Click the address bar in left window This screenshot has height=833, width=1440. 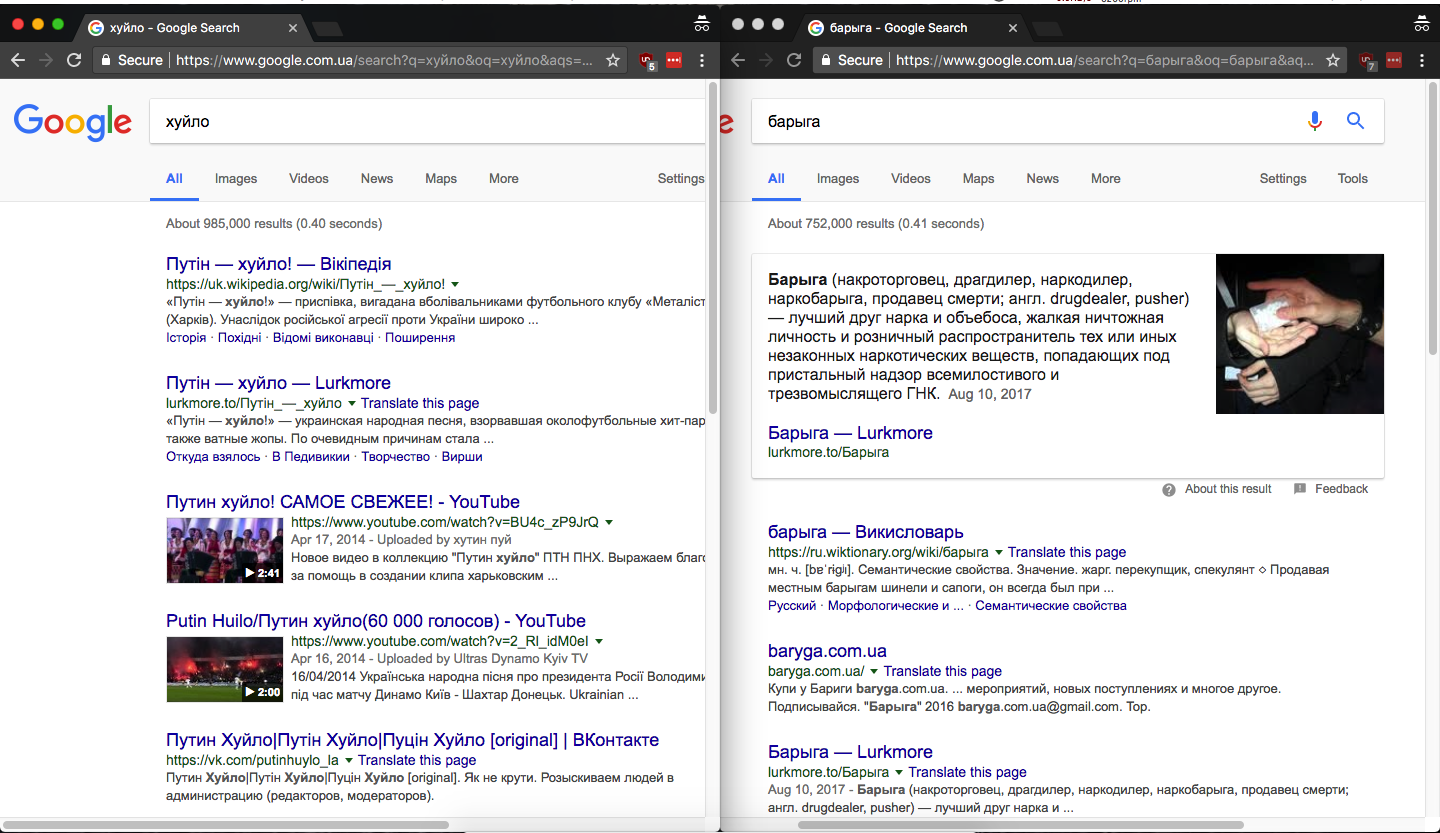point(359,60)
